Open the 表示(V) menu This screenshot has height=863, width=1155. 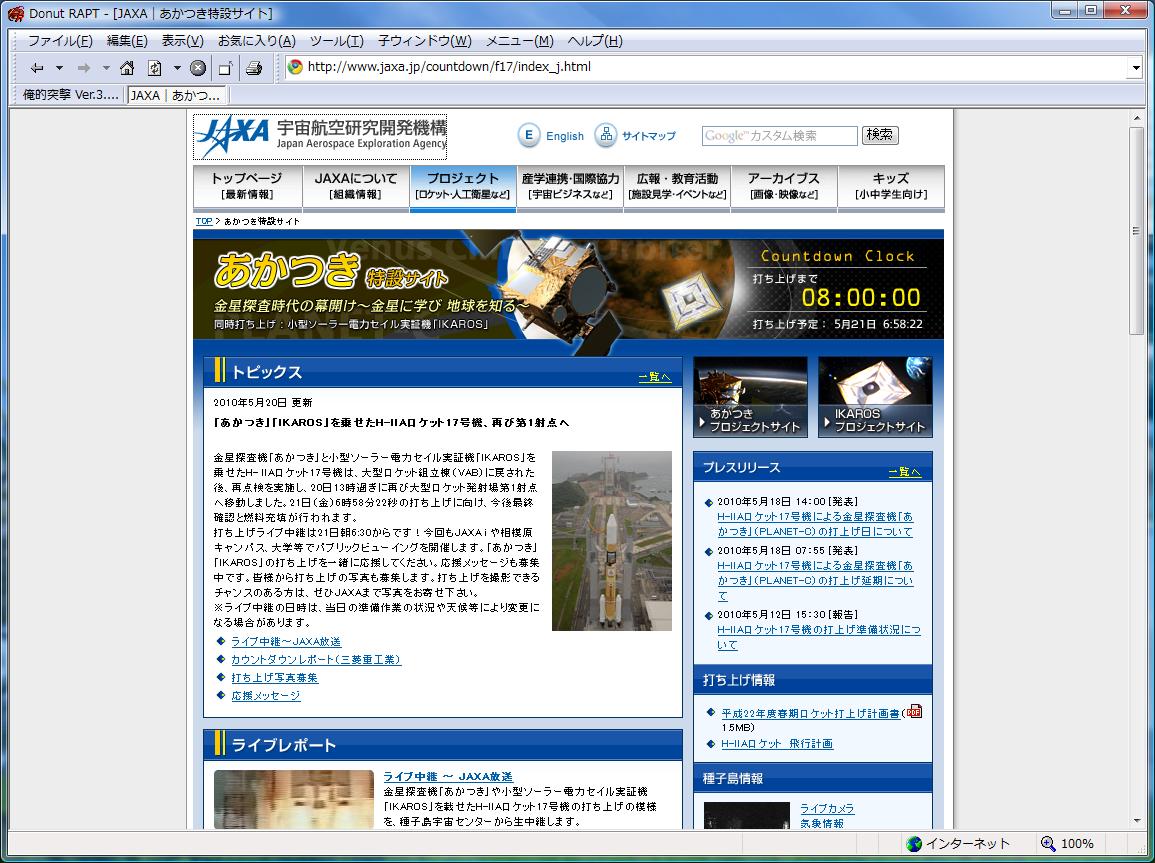point(182,40)
